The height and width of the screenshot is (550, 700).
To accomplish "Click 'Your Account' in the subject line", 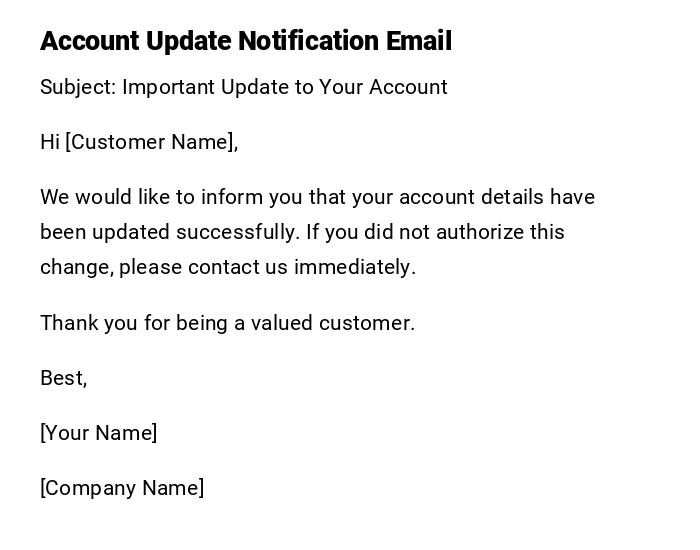I will point(383,87).
